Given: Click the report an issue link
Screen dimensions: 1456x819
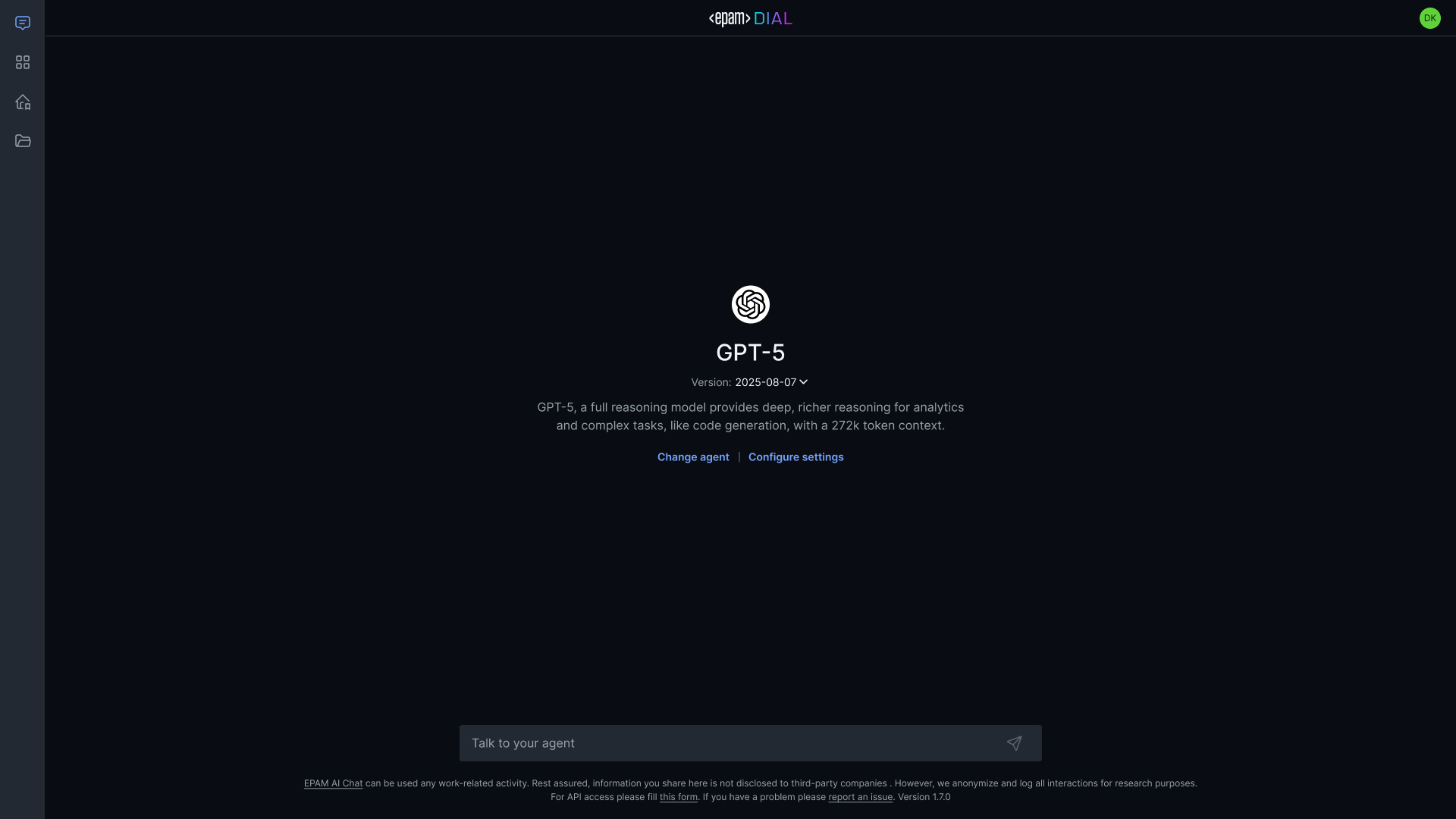Looking at the screenshot, I should click(x=860, y=797).
